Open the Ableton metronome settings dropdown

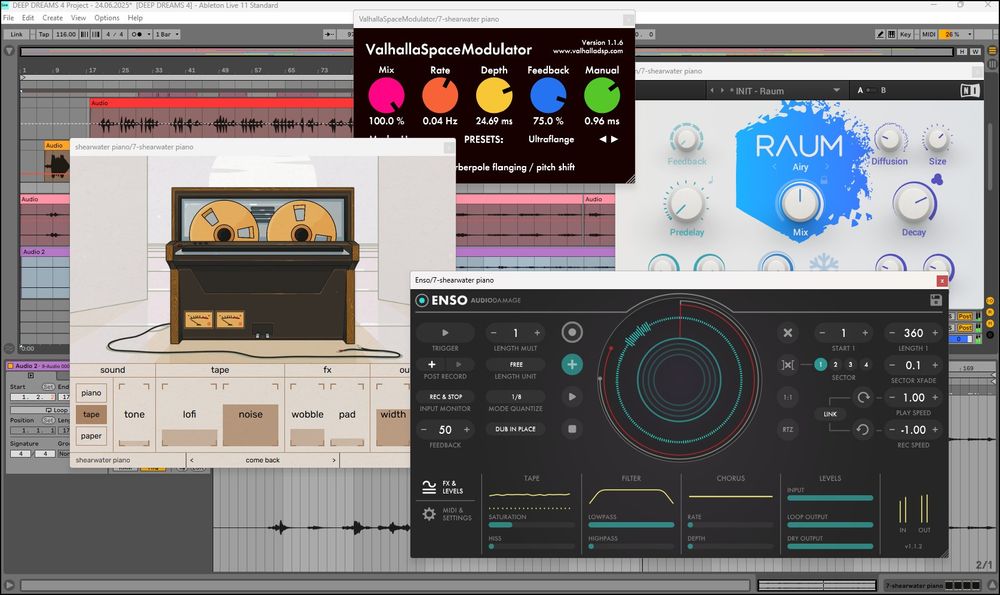[149, 34]
